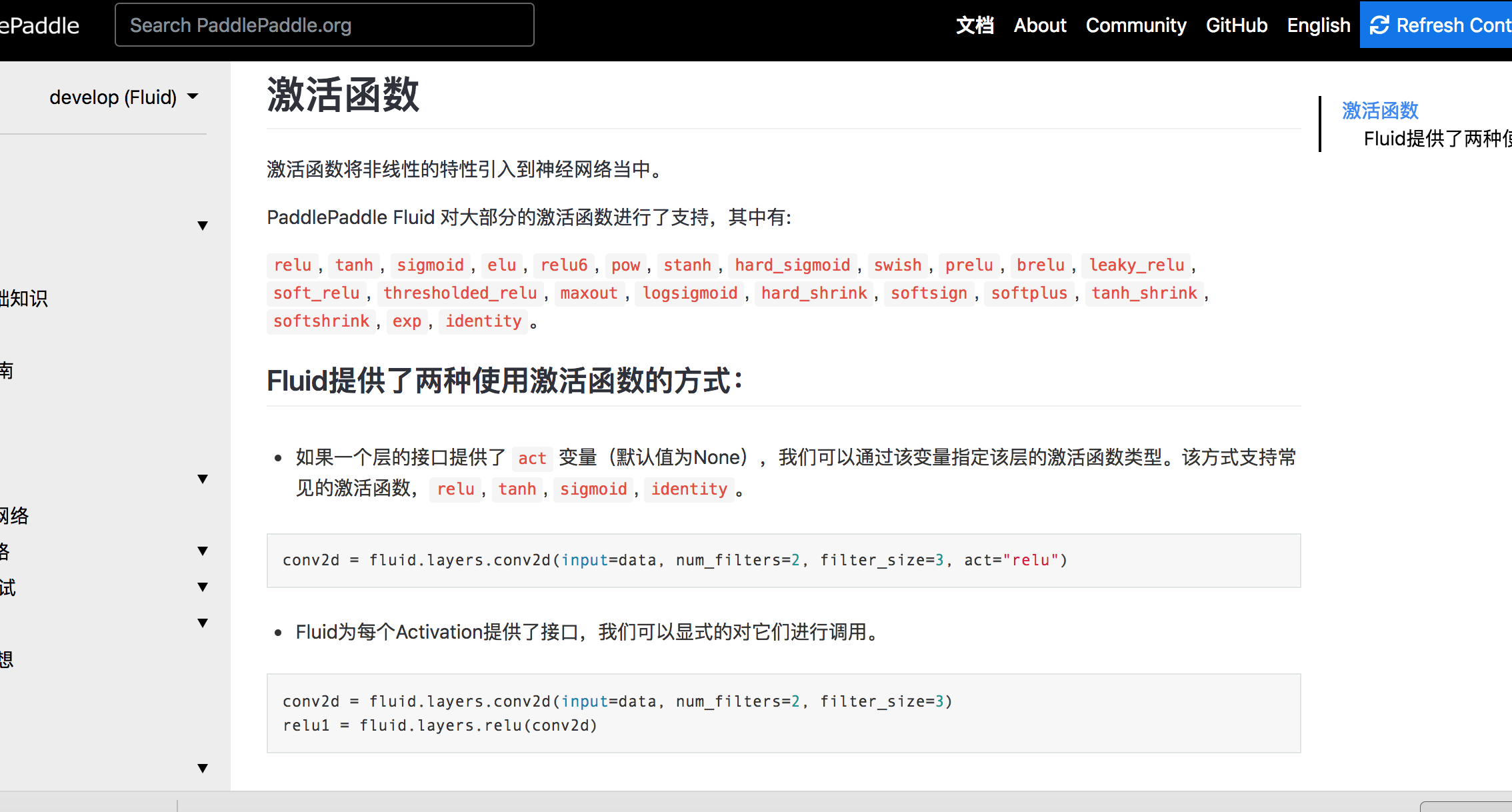Open the 文档 menu item
Image resolution: width=1512 pixels, height=812 pixels.
975,25
